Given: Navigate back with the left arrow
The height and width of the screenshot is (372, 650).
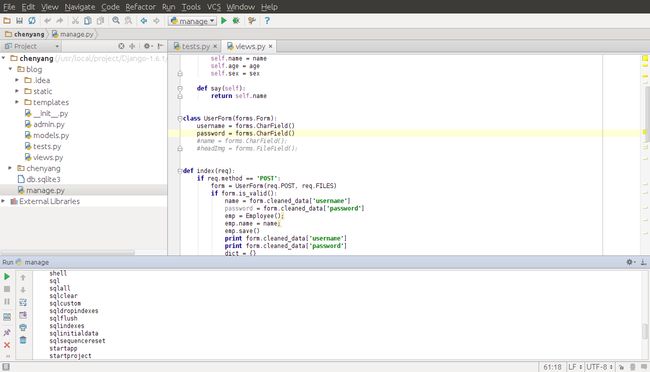Looking at the screenshot, I should pos(144,21).
